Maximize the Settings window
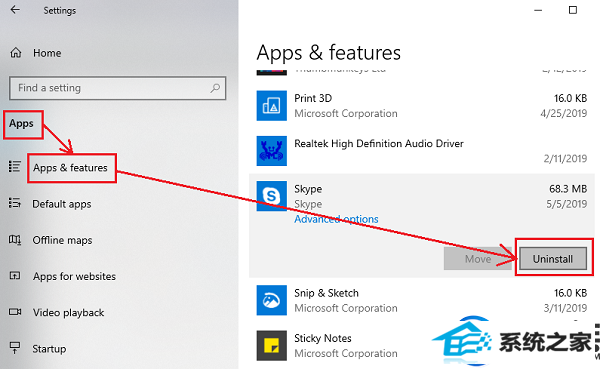The image size is (600, 369). (573, 10)
